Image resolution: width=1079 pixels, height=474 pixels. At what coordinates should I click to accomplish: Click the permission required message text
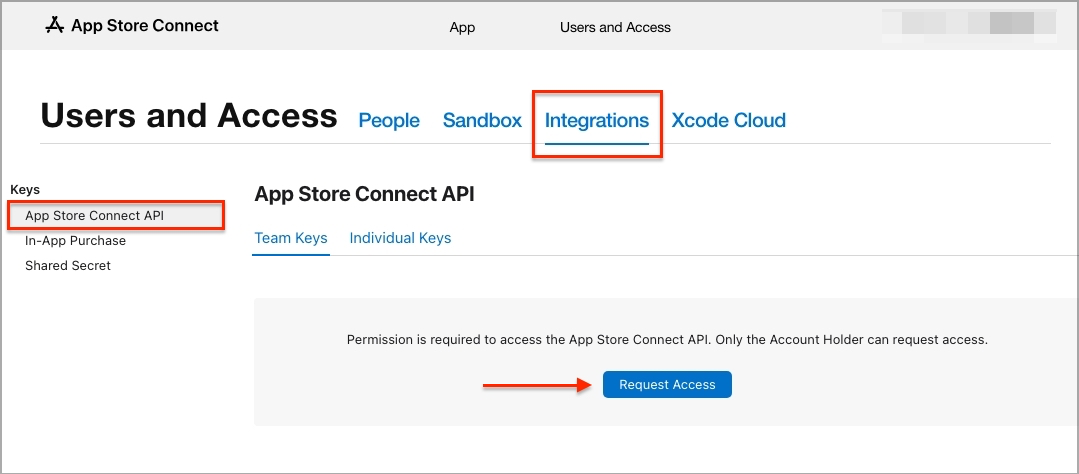[x=667, y=340]
